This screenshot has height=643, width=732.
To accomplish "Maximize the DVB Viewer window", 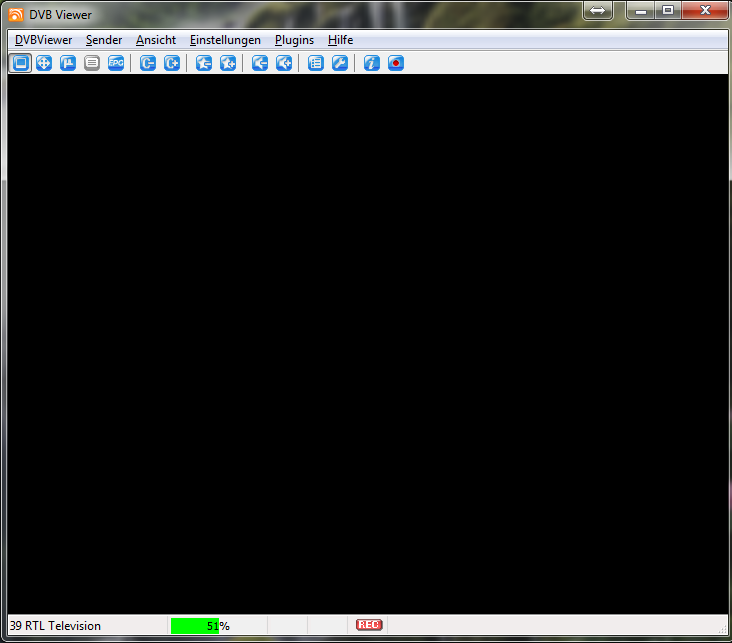I will pyautogui.click(x=668, y=10).
